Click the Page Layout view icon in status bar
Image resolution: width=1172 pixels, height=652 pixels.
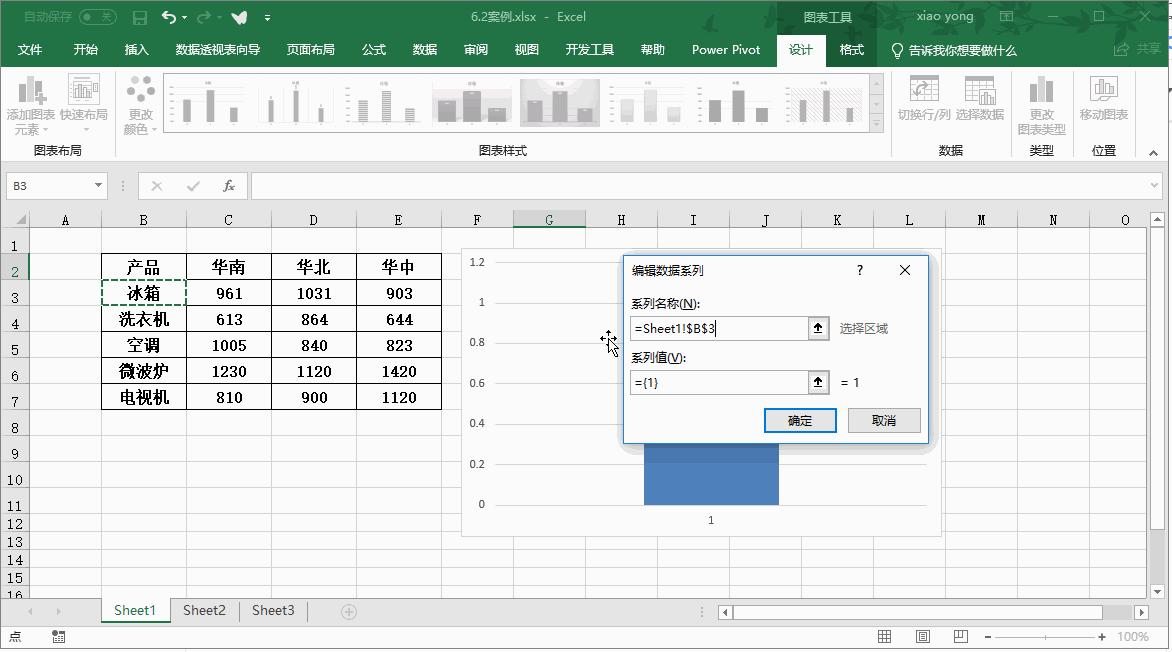[921, 636]
